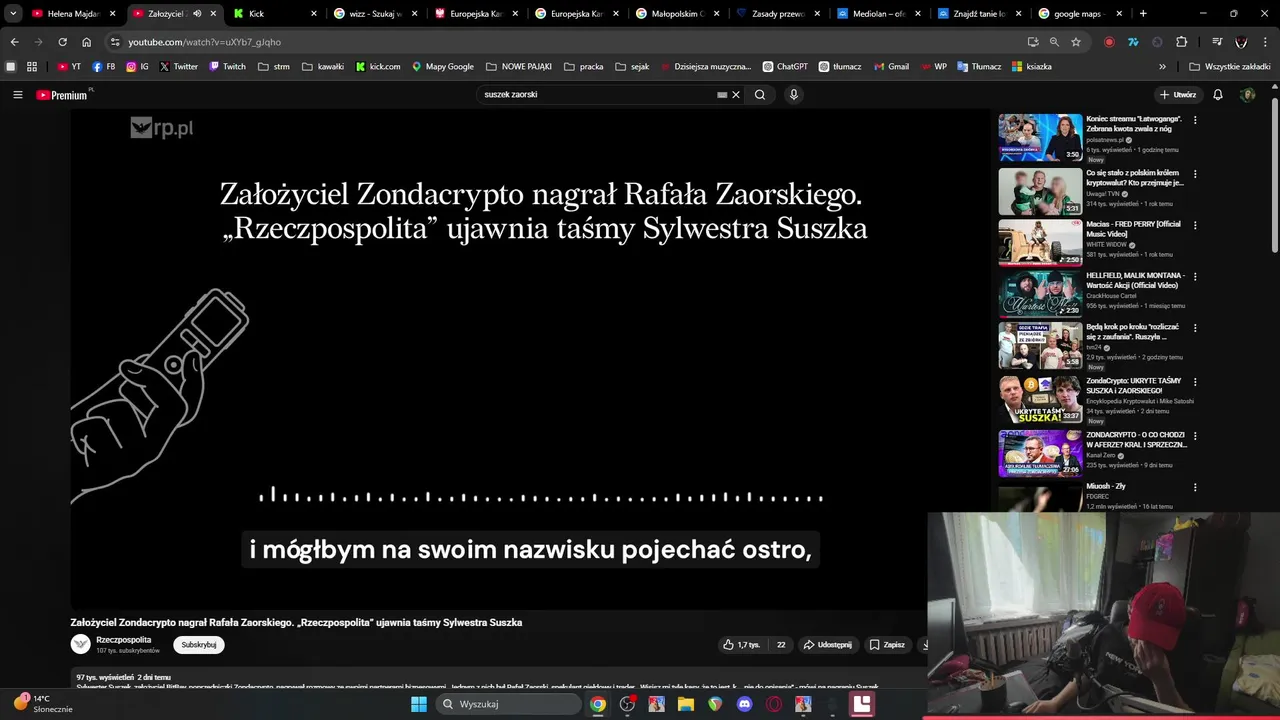Open the Mapy Google bookmark
This screenshot has height=720, width=1280.
point(442,67)
